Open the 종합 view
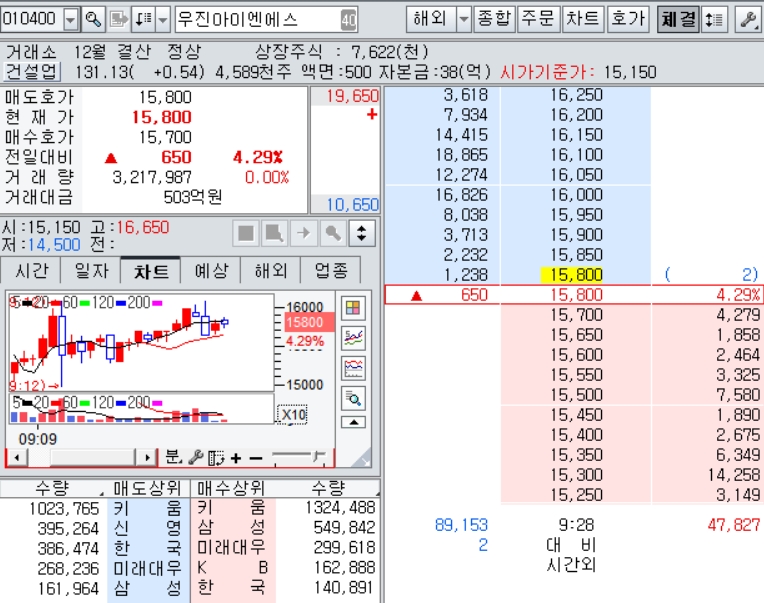Screen dimensions: 764x603 [494, 19]
